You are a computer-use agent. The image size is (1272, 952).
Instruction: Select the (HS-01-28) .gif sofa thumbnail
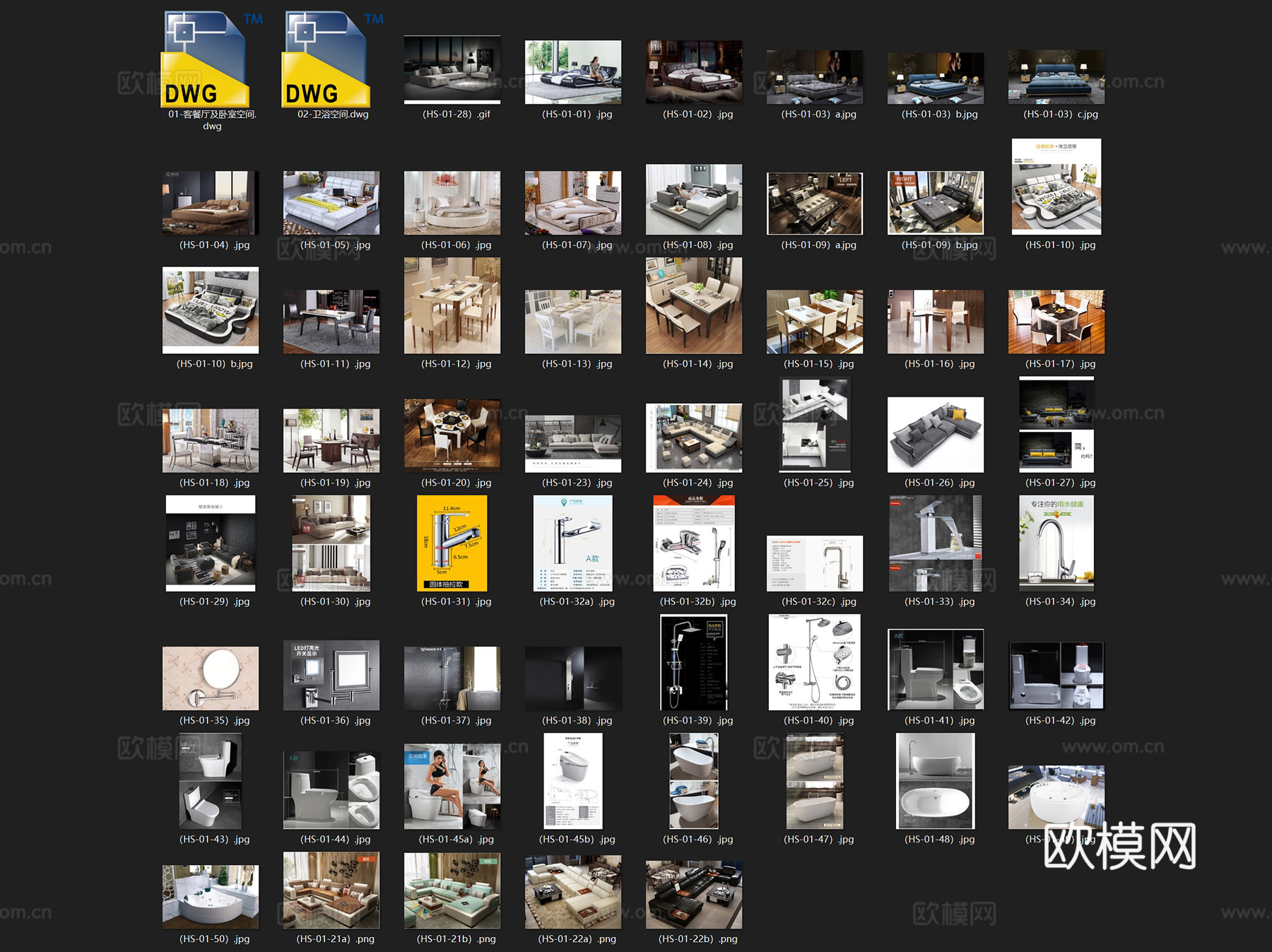452,70
